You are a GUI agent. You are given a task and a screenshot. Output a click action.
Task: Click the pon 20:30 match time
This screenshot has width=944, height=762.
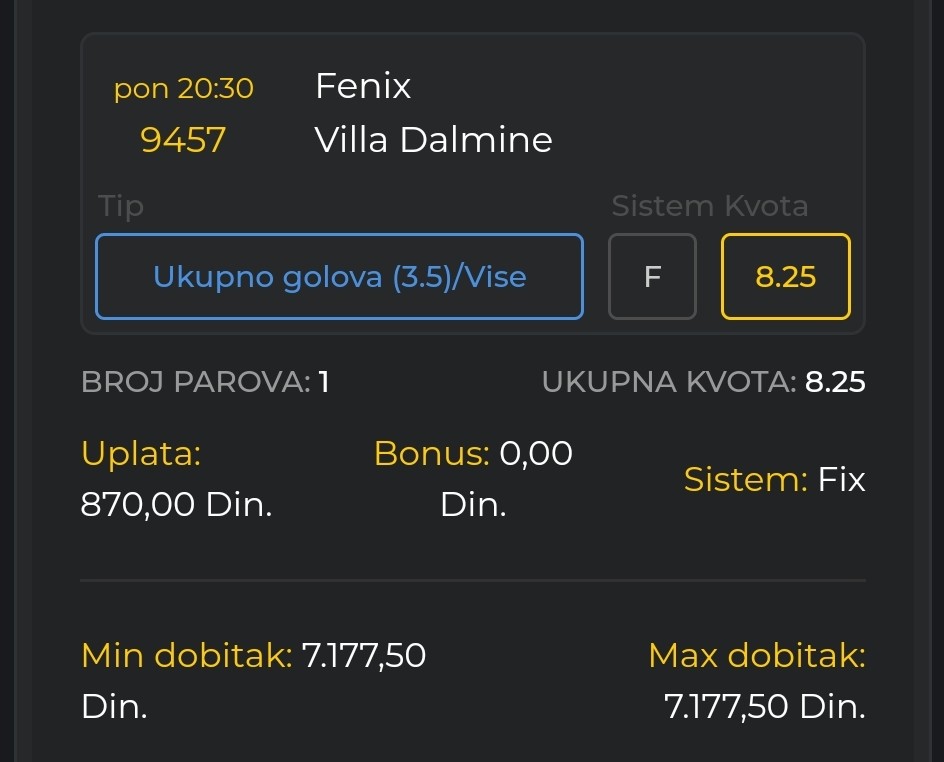[x=184, y=88]
